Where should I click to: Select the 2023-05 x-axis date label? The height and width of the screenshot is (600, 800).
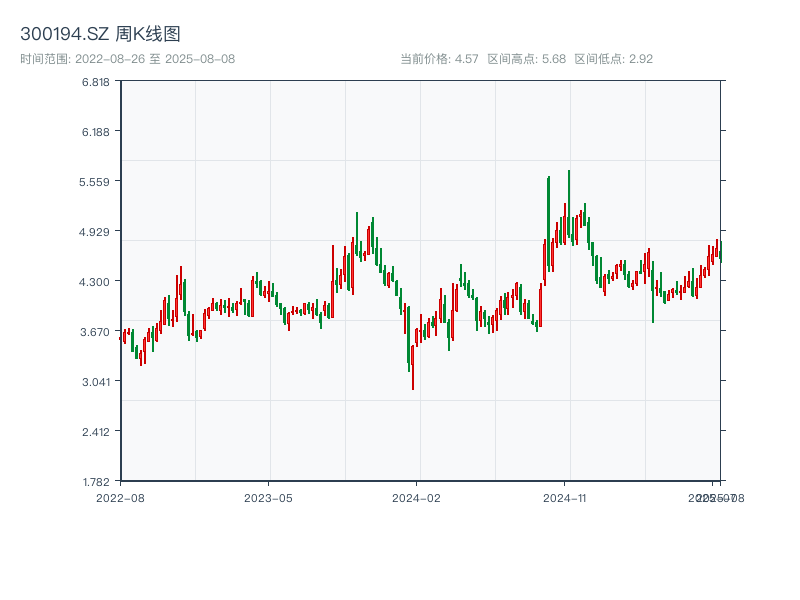tap(268, 497)
